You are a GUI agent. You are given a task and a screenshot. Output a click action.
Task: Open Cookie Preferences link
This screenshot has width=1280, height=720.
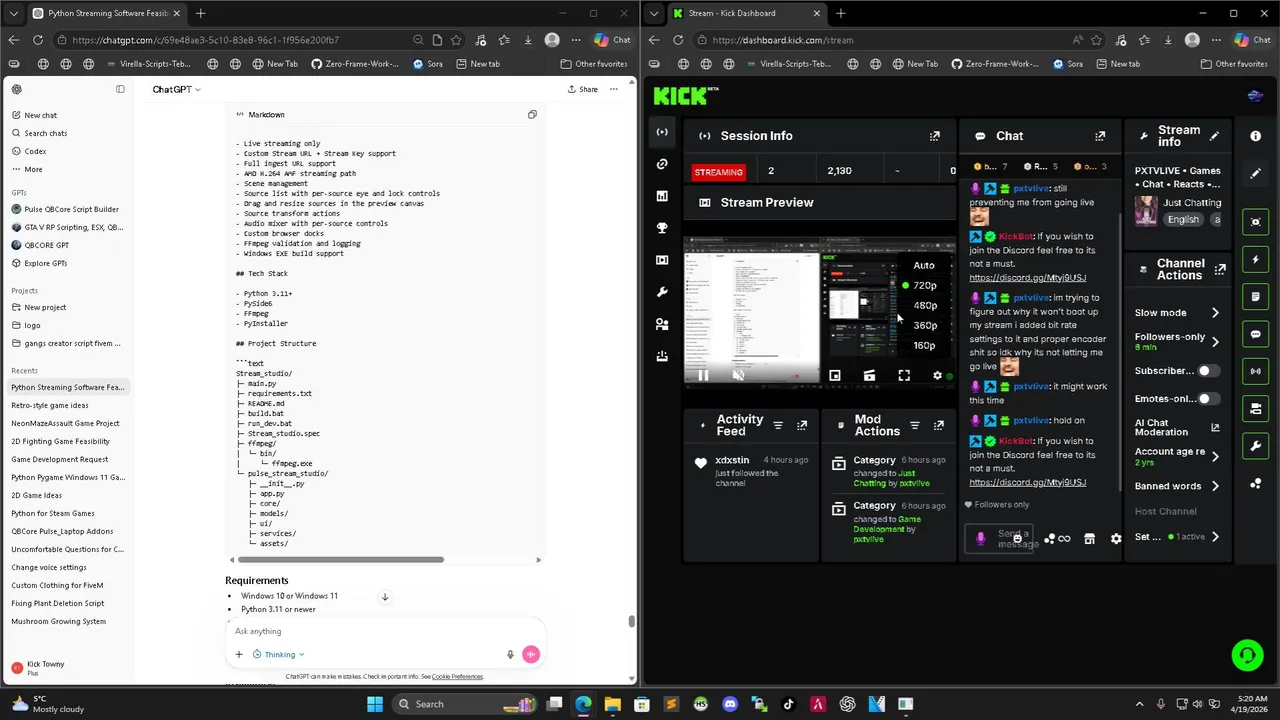pyautogui.click(x=457, y=677)
